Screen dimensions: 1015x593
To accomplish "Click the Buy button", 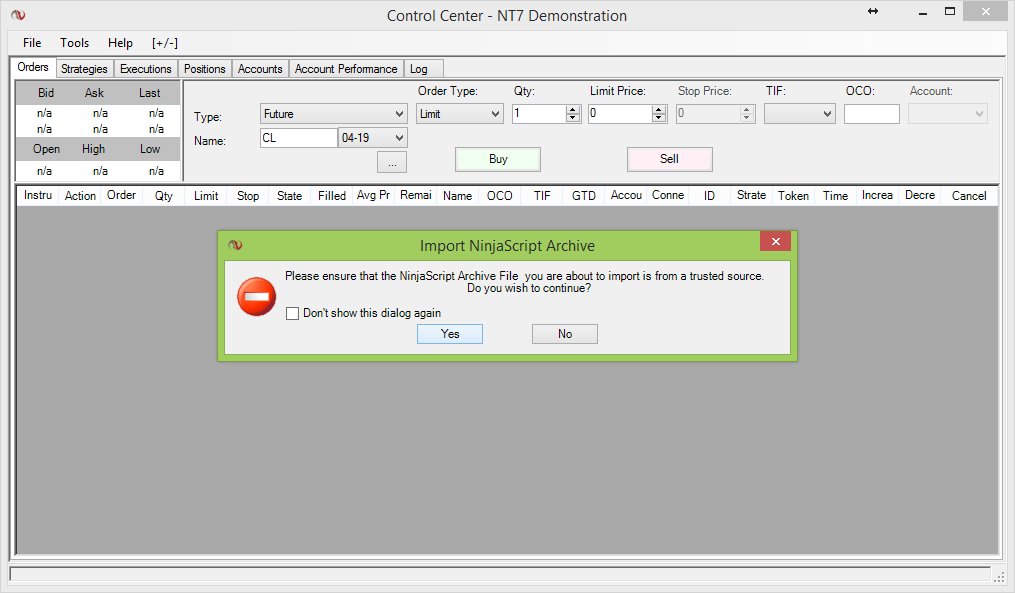I will click(498, 159).
